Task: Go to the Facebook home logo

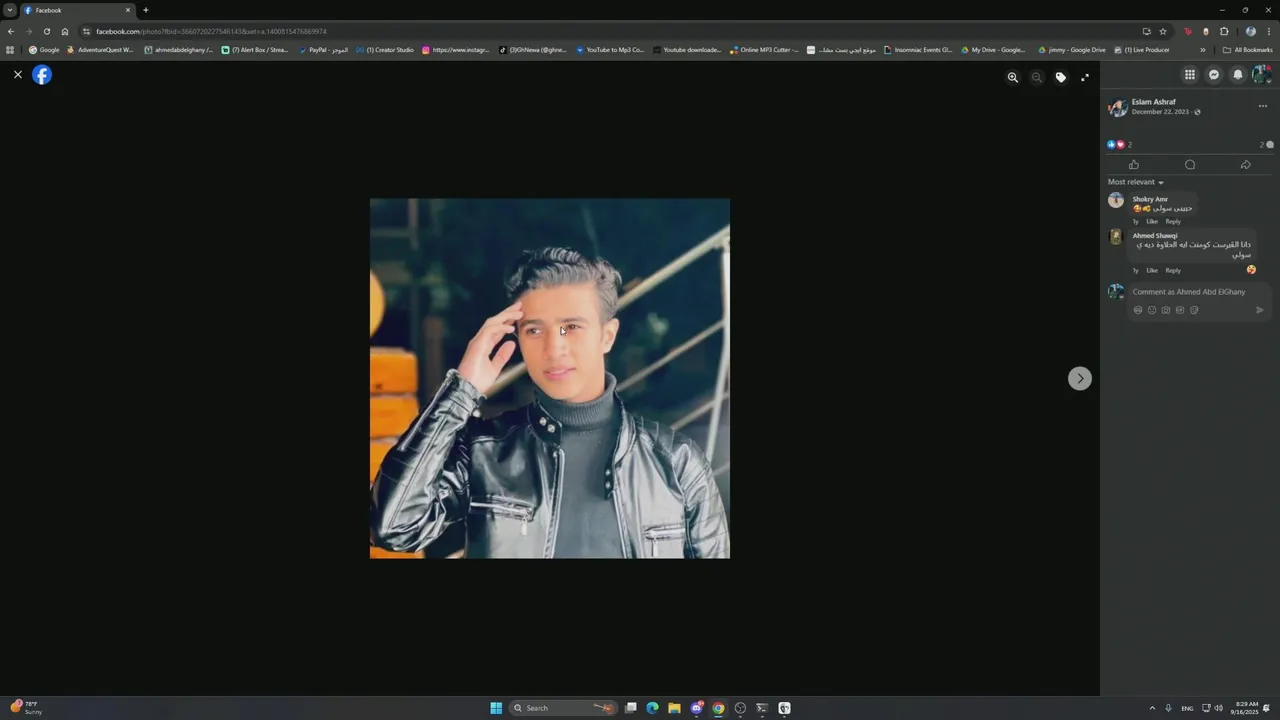Action: [x=42, y=75]
